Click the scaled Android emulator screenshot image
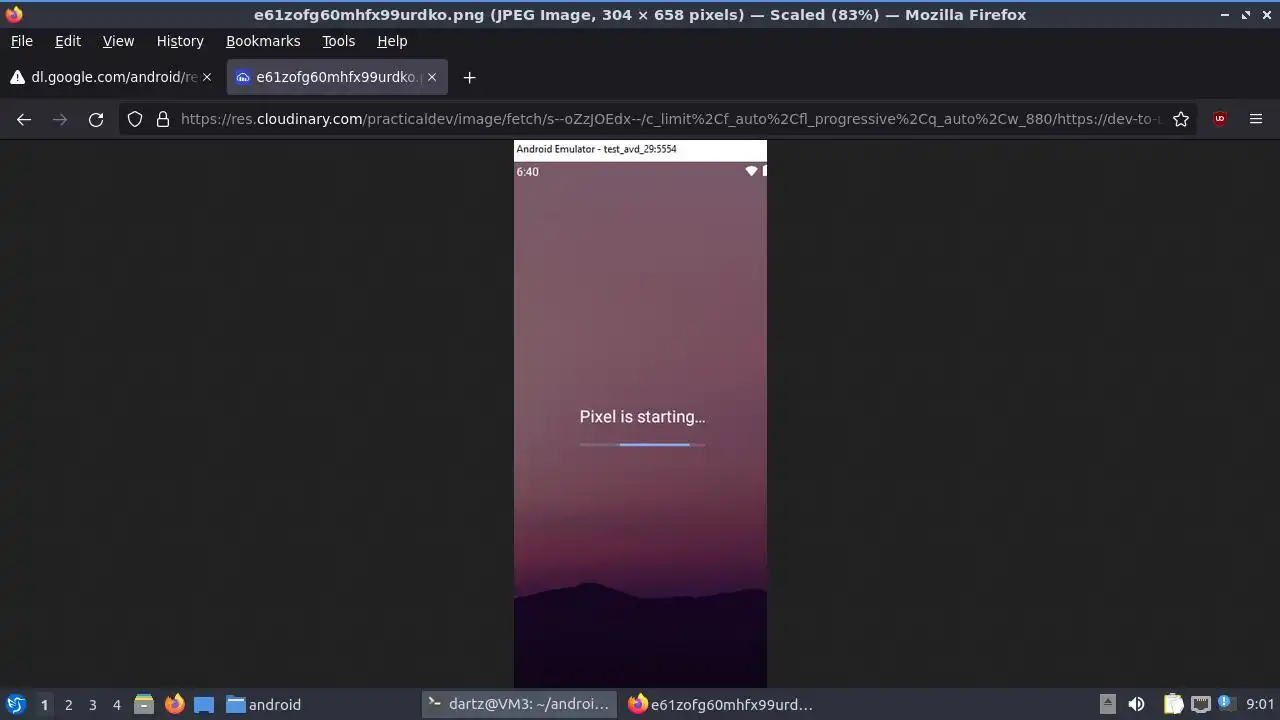The height and width of the screenshot is (720, 1280). pos(640,414)
